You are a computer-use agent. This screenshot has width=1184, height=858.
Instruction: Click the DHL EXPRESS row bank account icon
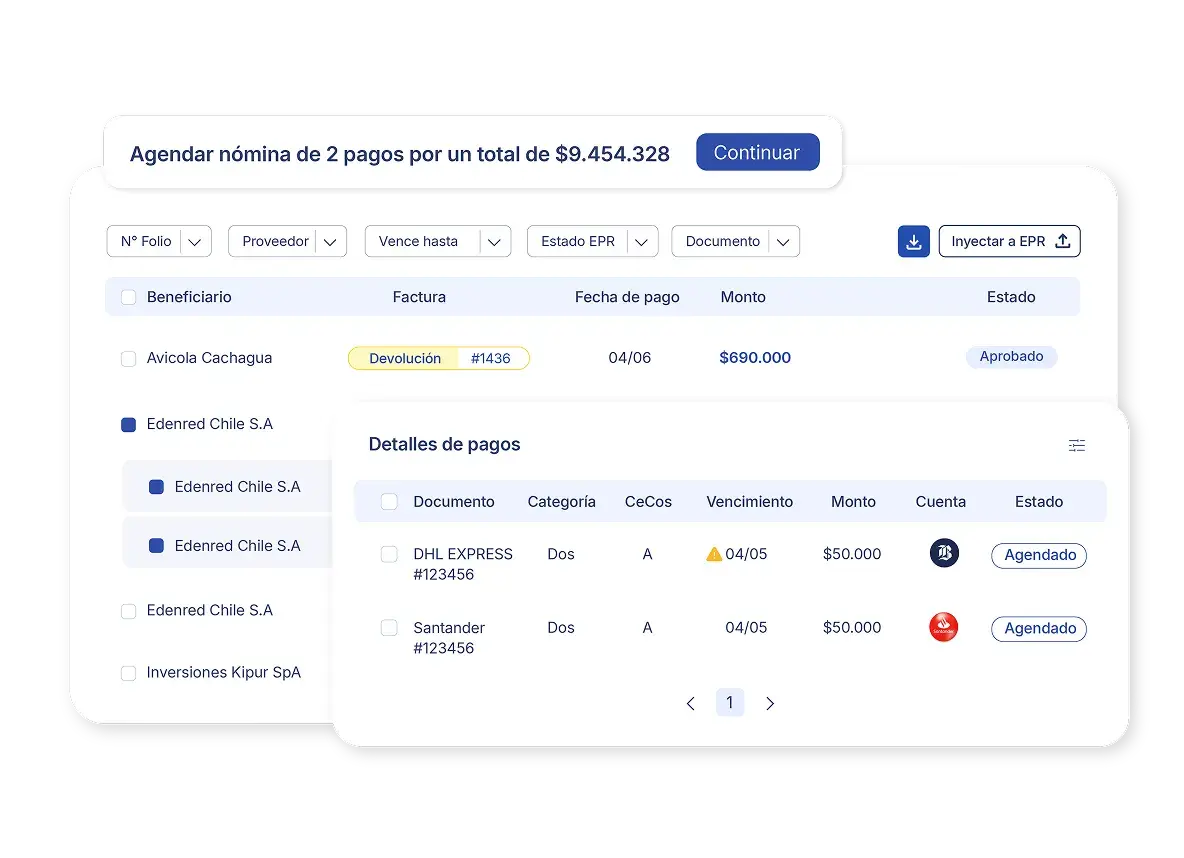tap(944, 553)
